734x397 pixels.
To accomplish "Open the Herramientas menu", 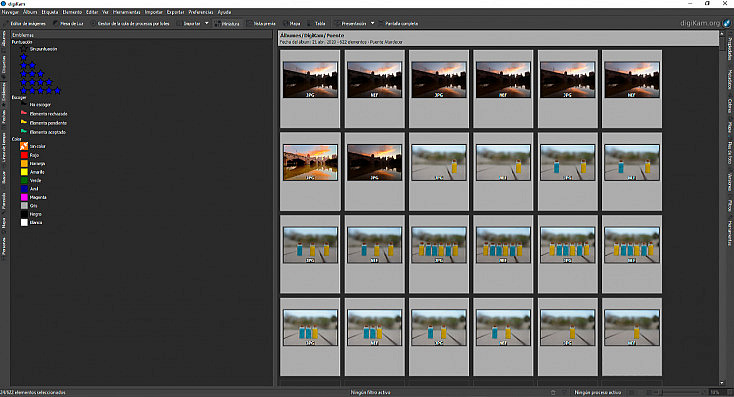I will pos(126,12).
